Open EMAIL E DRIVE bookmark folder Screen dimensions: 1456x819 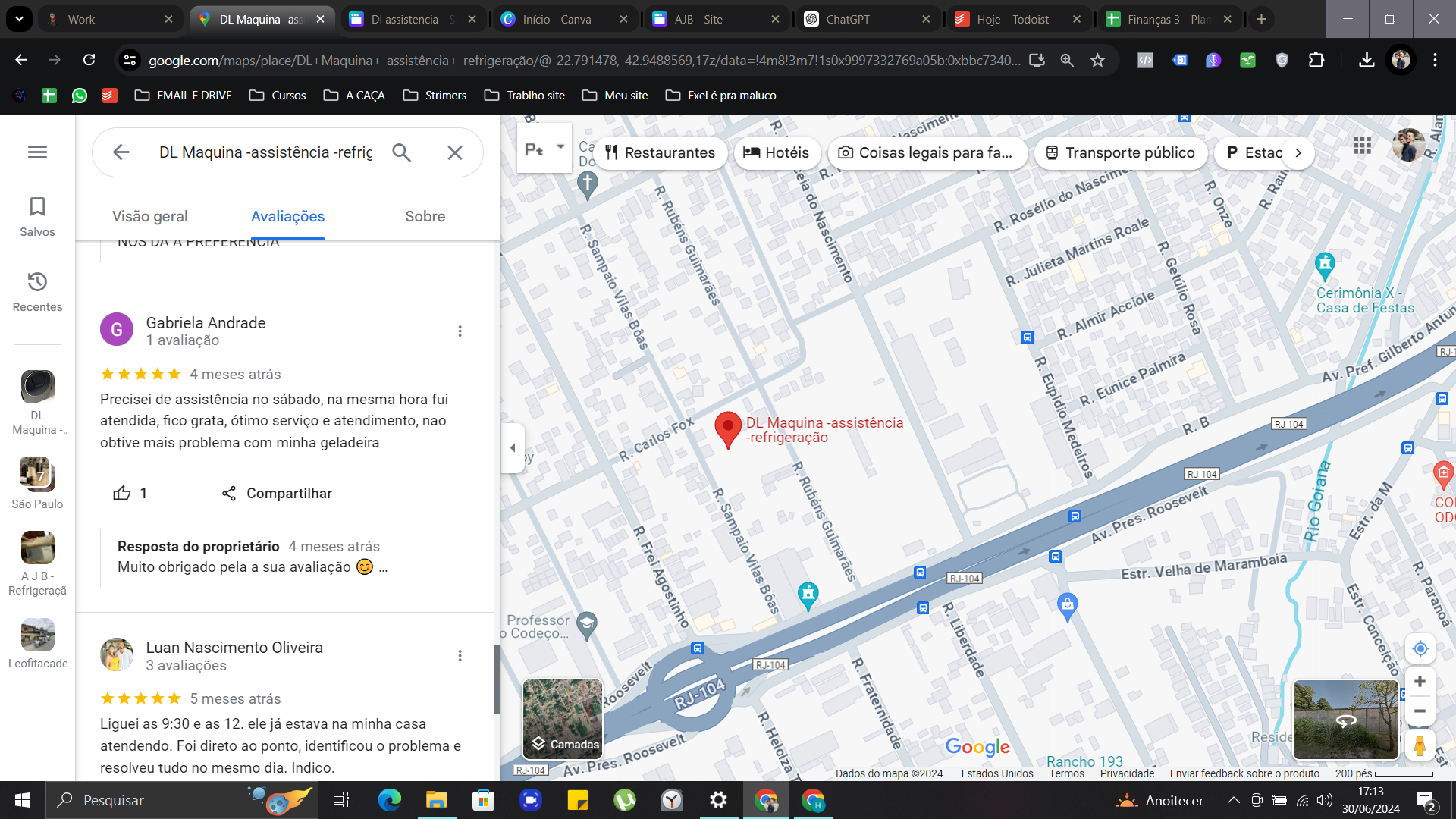coord(184,96)
